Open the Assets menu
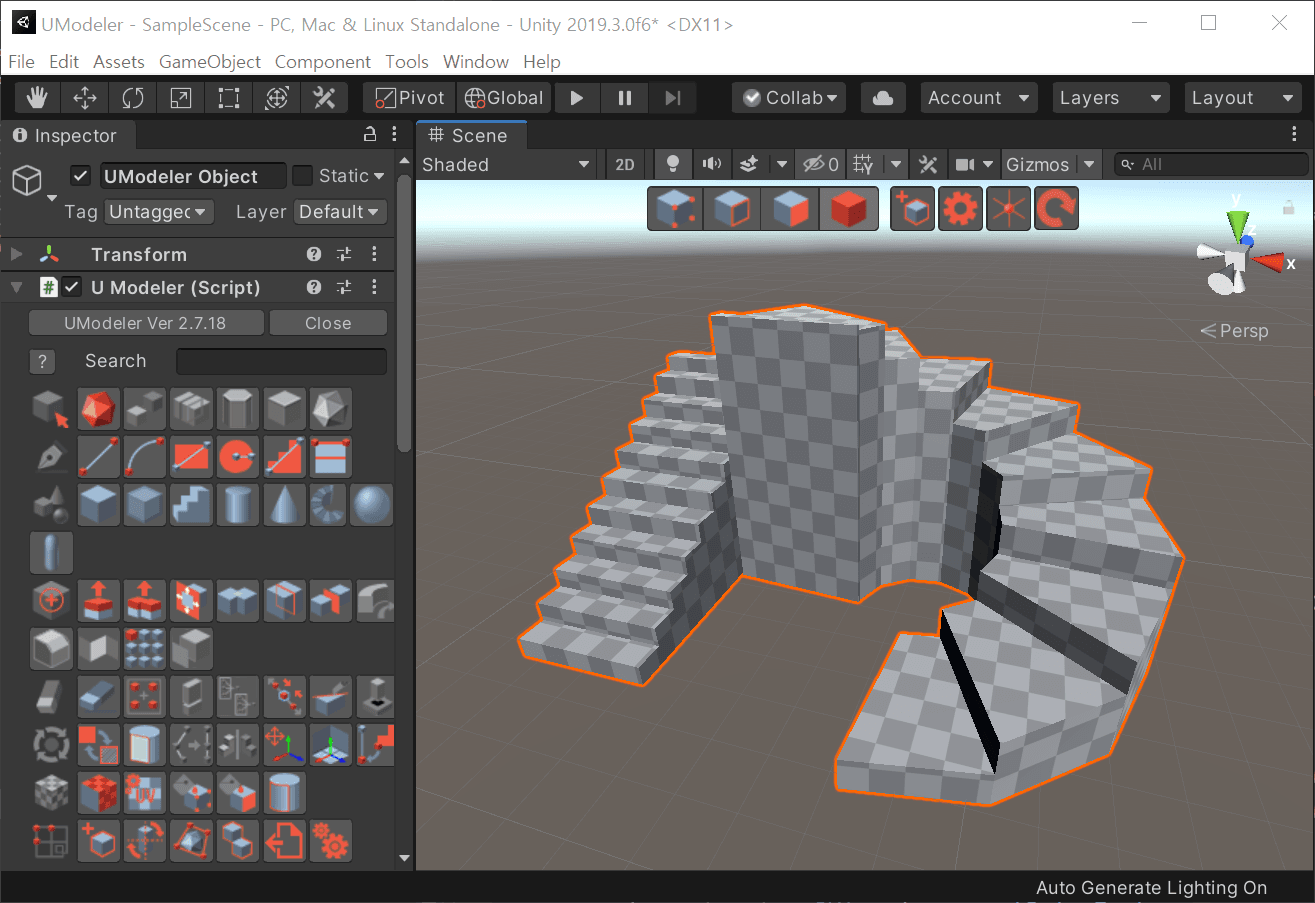 click(x=119, y=62)
